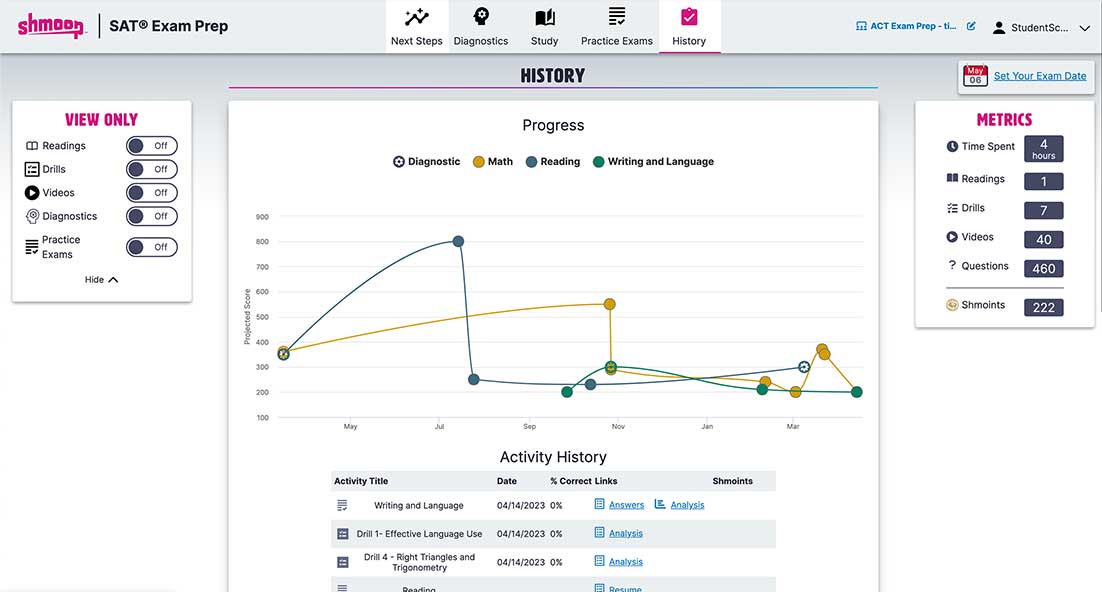
Task: Go to the Diagnostics tab
Action: point(481,27)
